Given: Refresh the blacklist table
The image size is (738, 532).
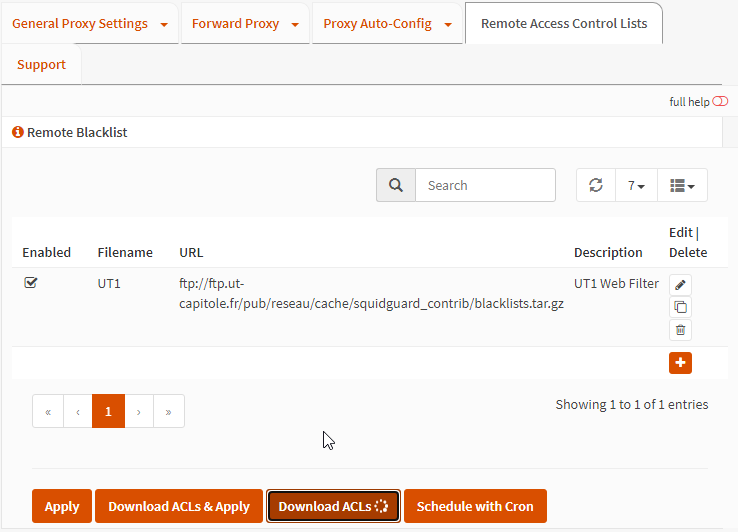Looking at the screenshot, I should coord(596,185).
